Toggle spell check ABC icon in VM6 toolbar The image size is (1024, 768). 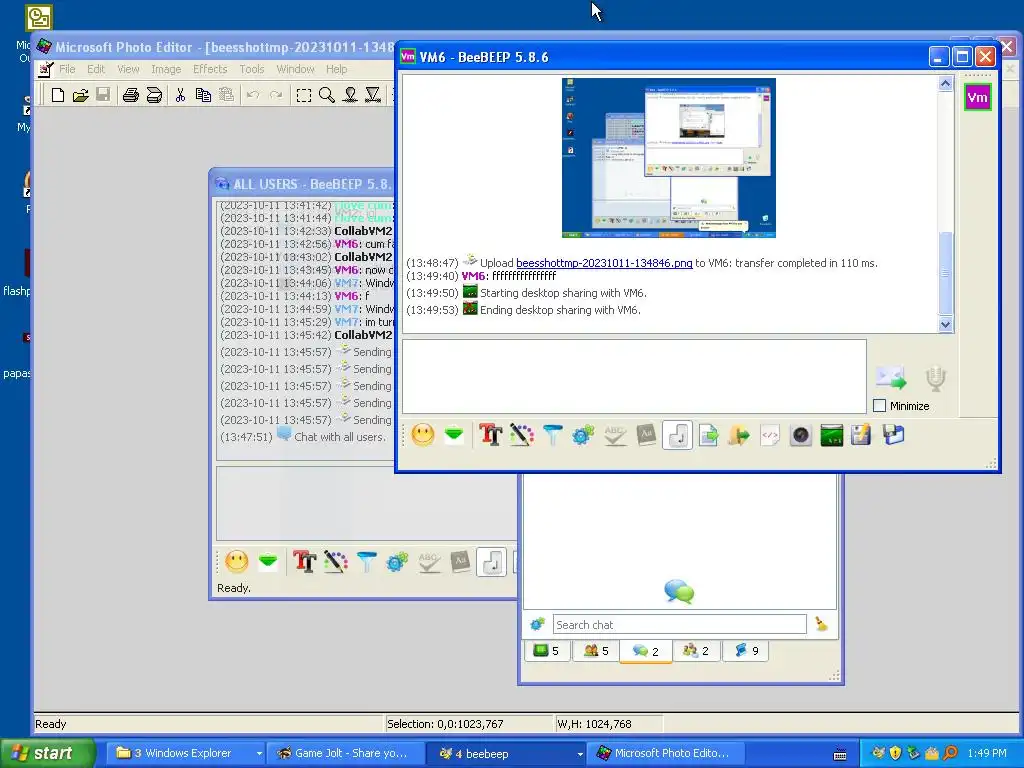pyautogui.click(x=615, y=435)
